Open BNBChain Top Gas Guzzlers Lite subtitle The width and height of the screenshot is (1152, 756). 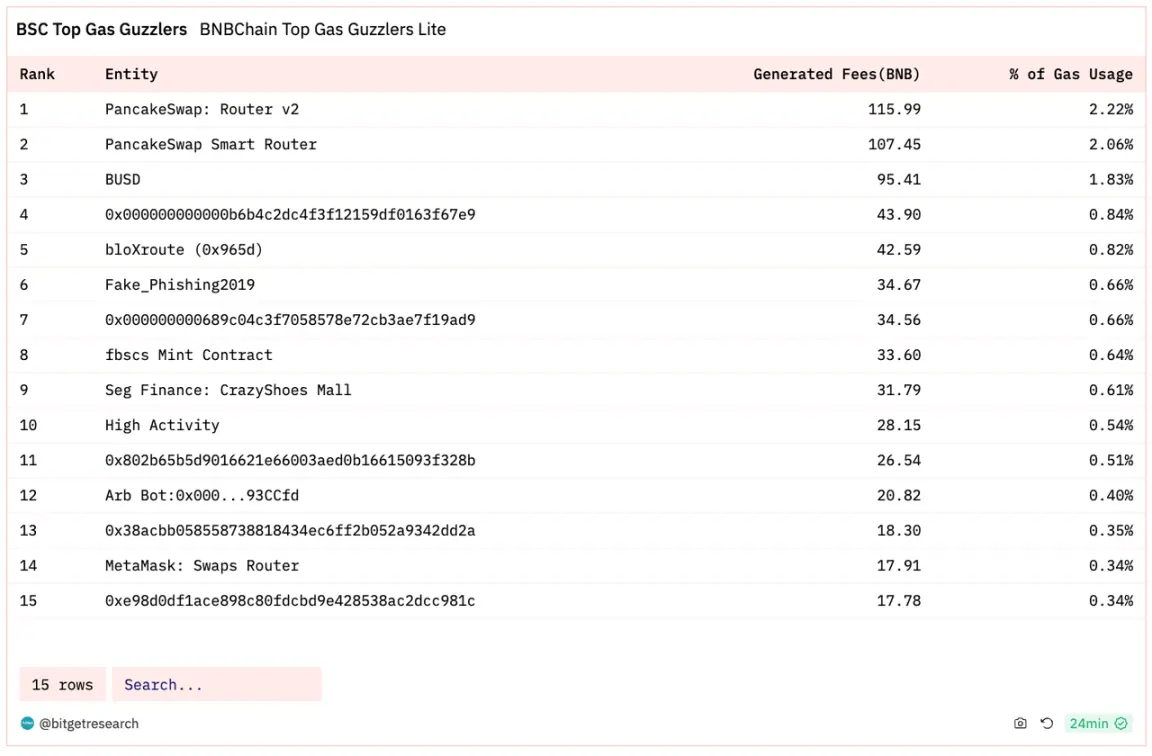click(323, 29)
